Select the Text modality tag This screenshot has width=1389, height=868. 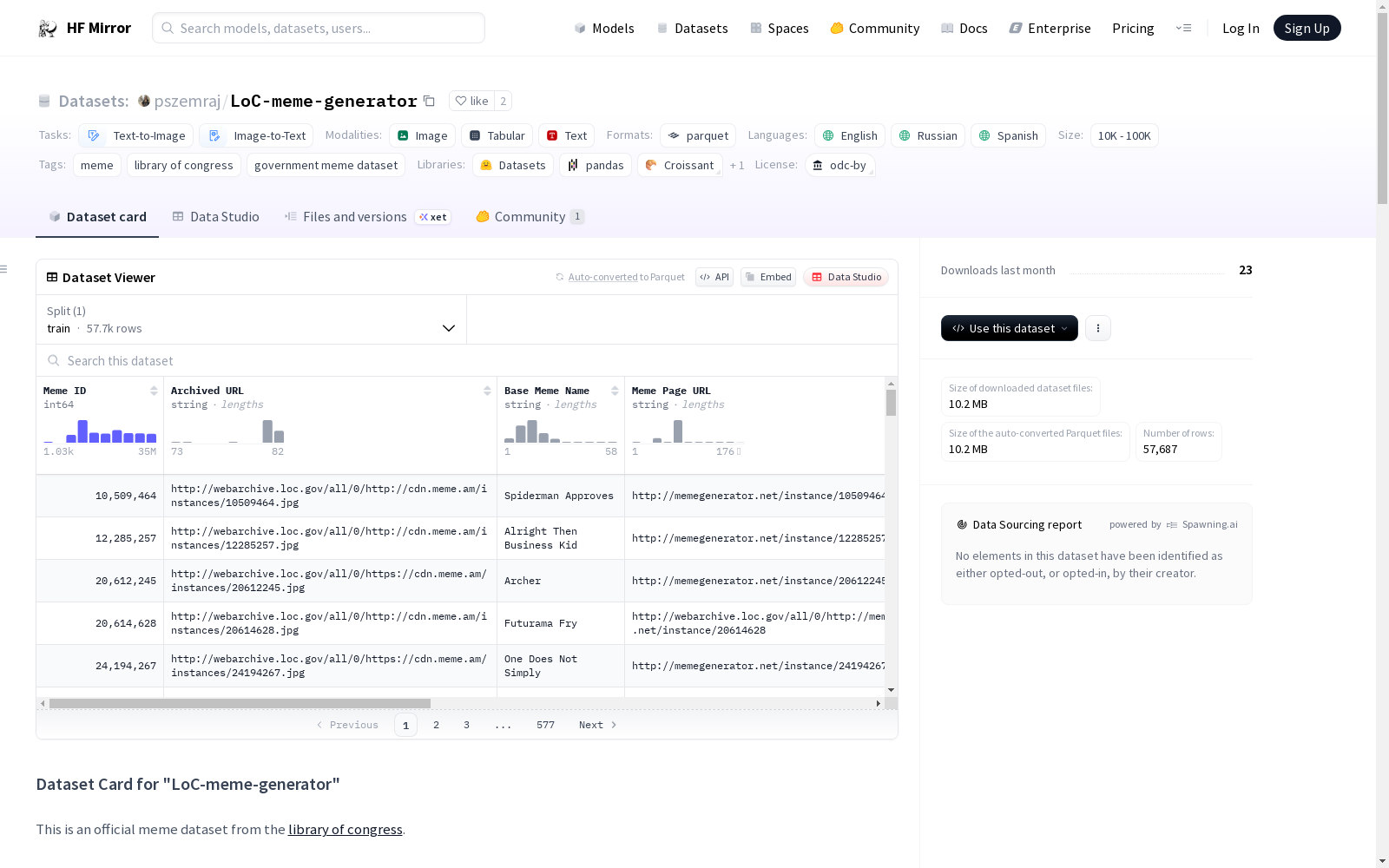point(566,135)
